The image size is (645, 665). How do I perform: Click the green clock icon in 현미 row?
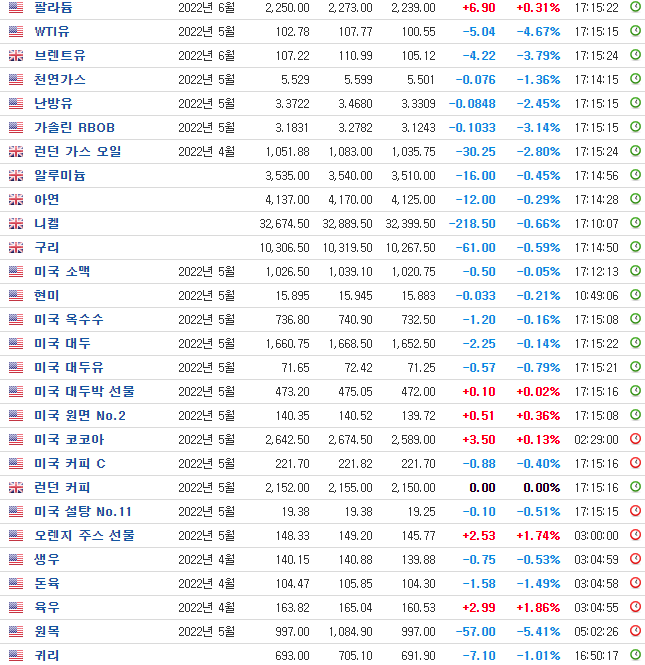tap(635, 294)
